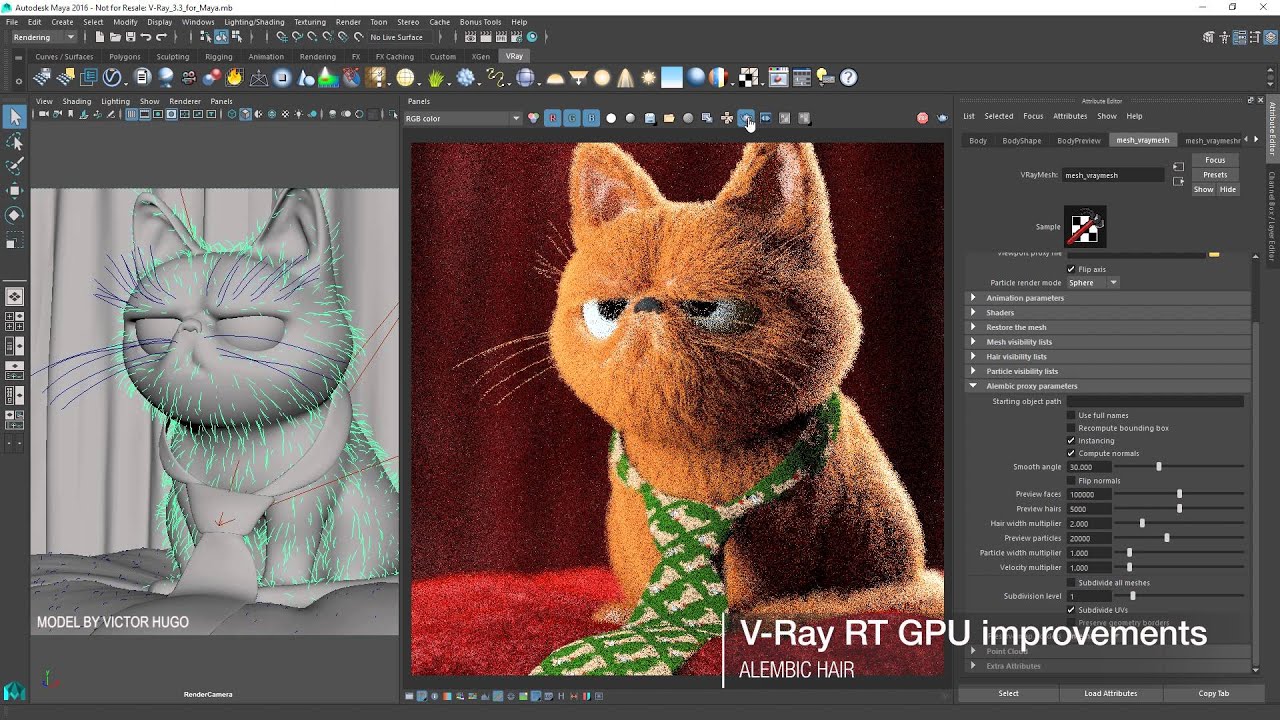Screen dimensions: 1280x720
Task: Click the switch to RGB channels color icon
Action: pos(533,118)
